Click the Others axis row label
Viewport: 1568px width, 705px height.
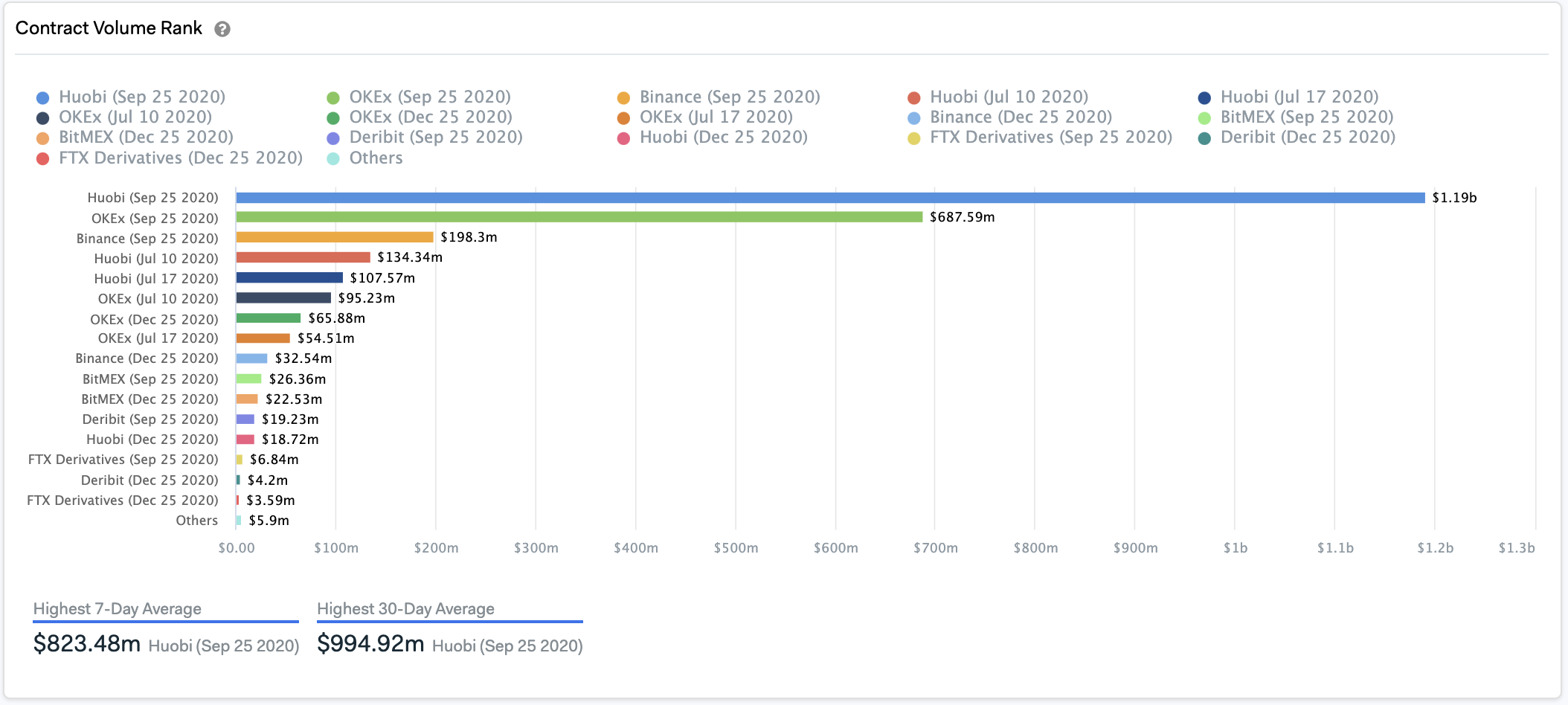[x=197, y=520]
